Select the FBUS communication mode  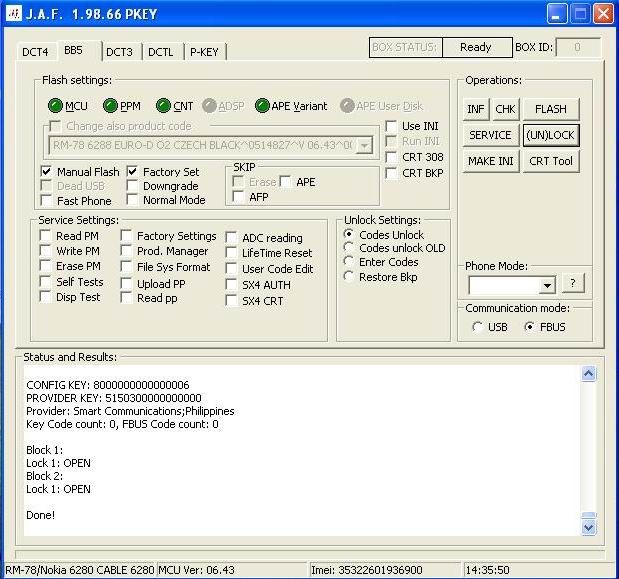[x=531, y=327]
